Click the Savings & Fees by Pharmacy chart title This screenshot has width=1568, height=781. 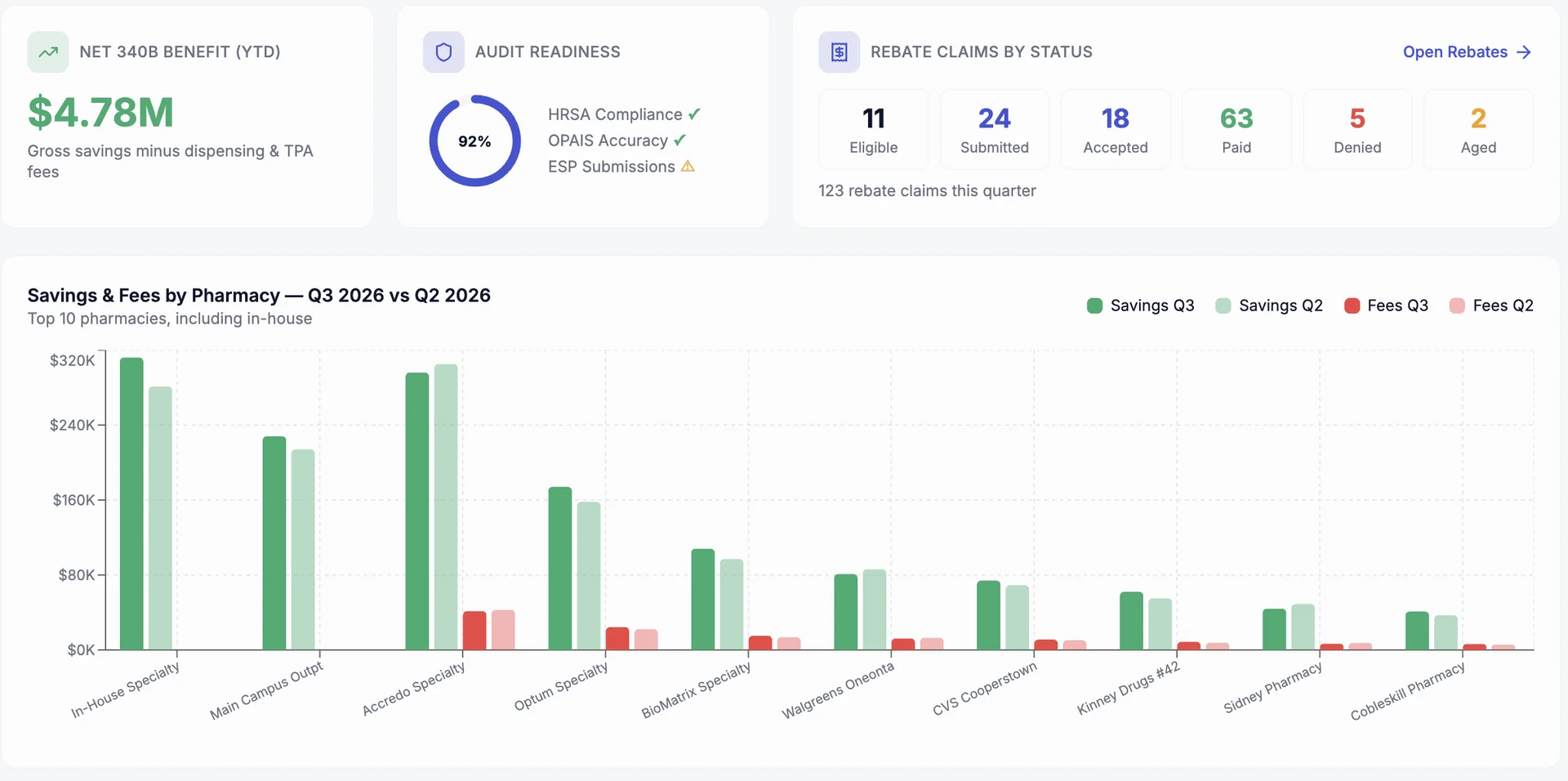[259, 296]
